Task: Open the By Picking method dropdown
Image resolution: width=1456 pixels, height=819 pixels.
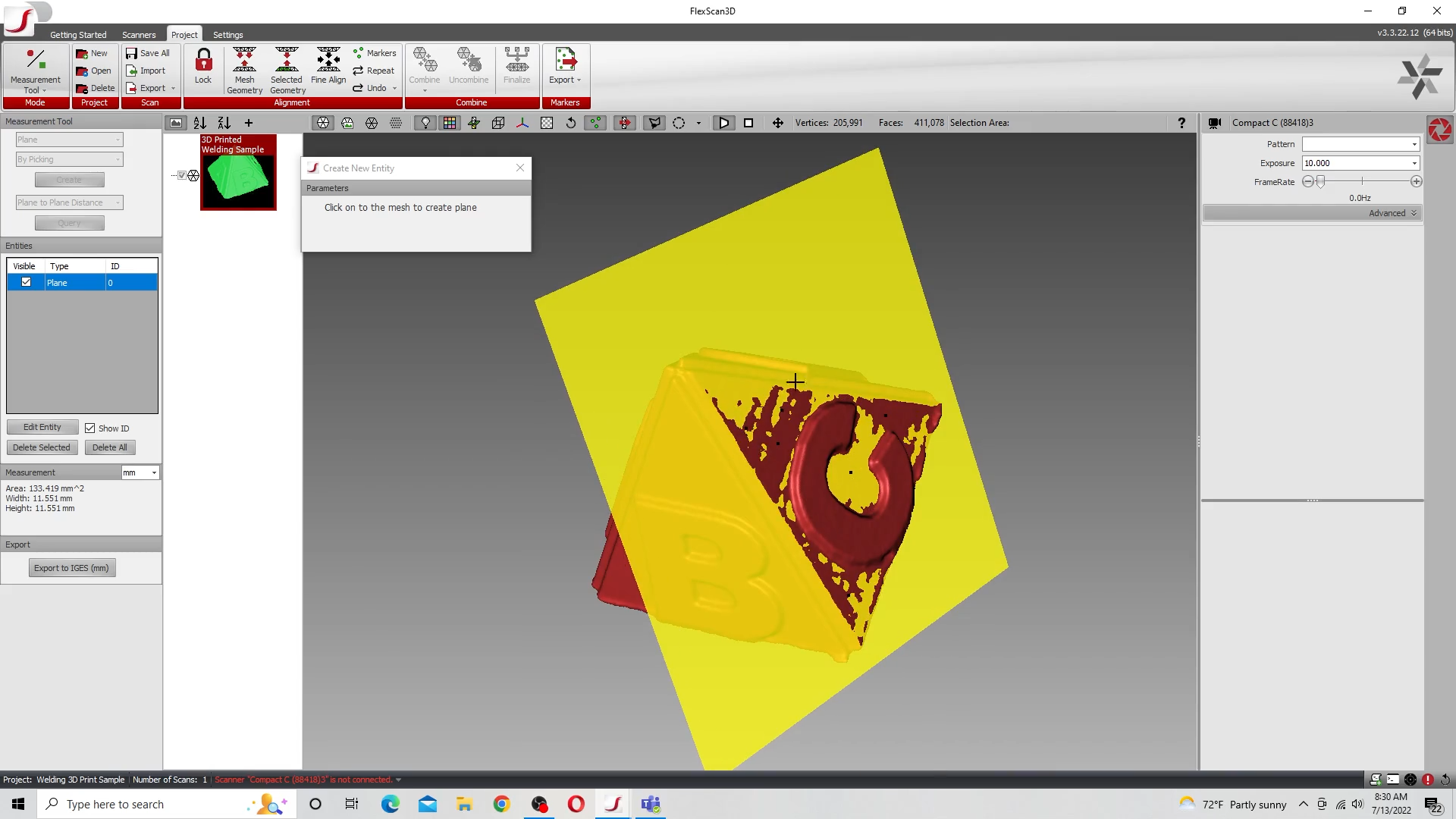Action: (69, 159)
